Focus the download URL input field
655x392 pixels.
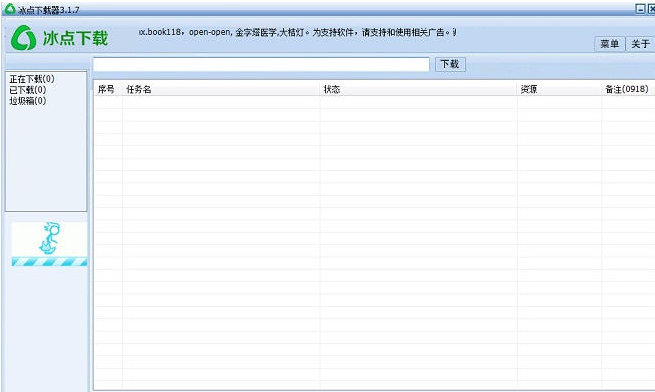click(x=261, y=64)
